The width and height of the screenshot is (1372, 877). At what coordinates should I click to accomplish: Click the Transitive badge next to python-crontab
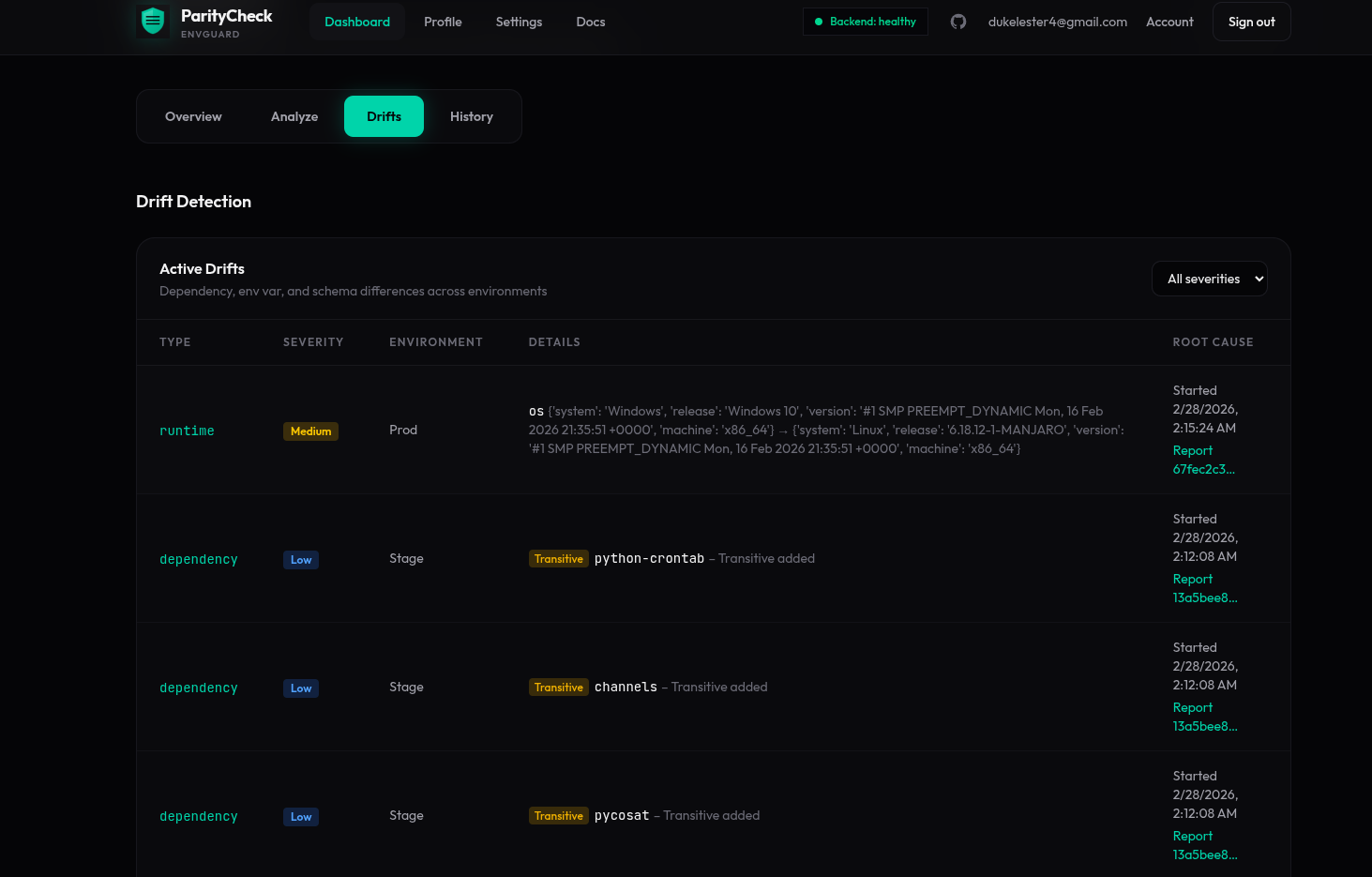pos(558,558)
